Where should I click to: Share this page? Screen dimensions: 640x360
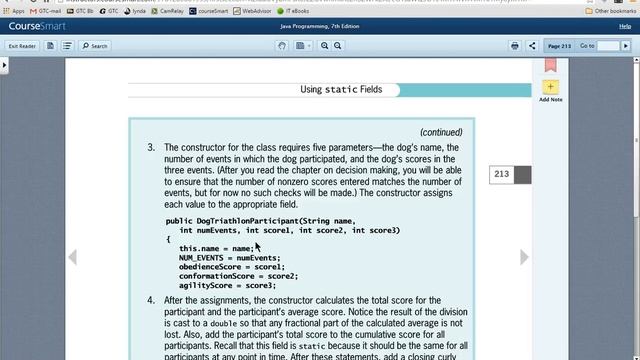click(532, 46)
